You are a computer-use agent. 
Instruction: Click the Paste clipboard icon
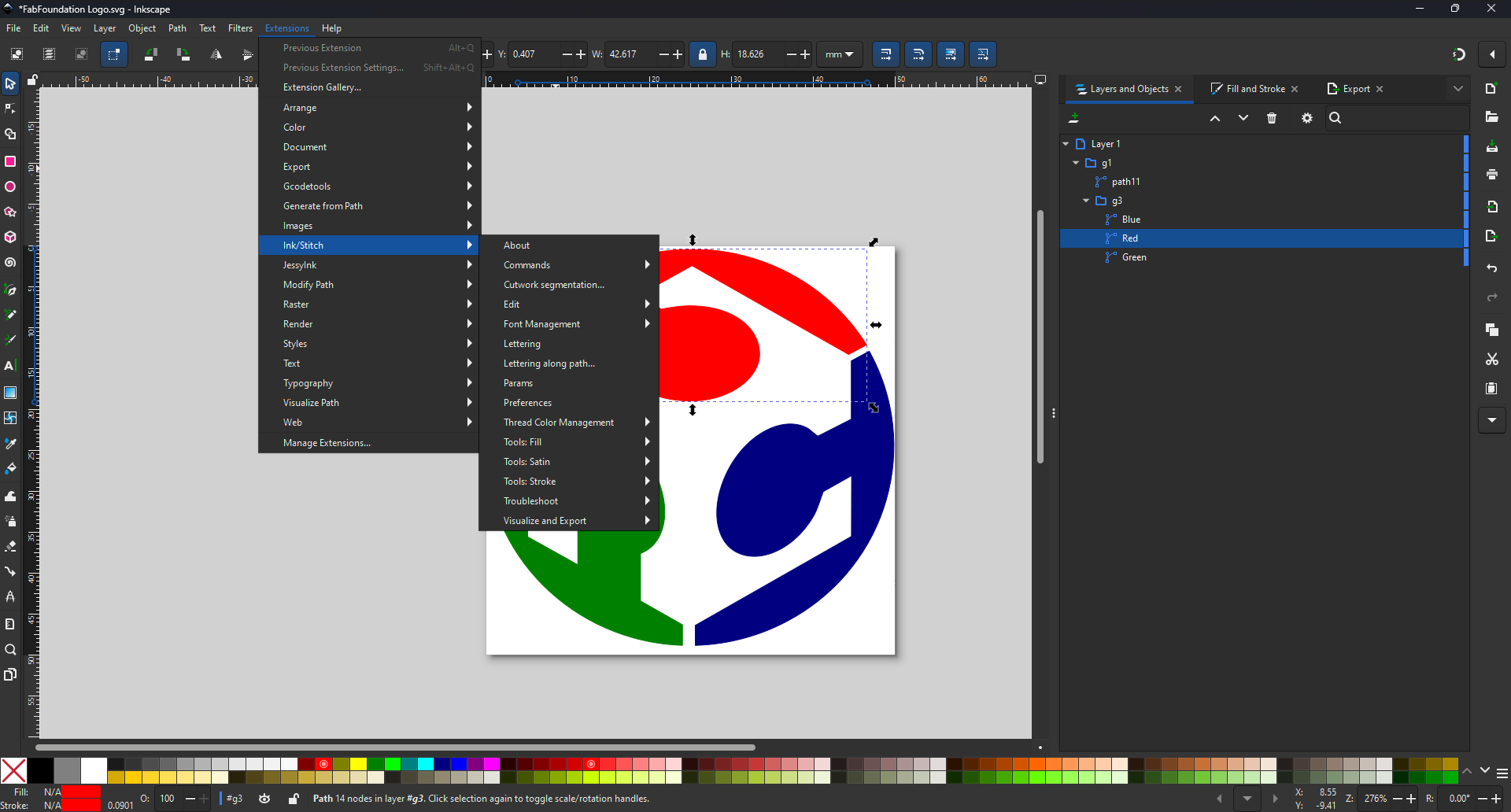coord(1492,389)
